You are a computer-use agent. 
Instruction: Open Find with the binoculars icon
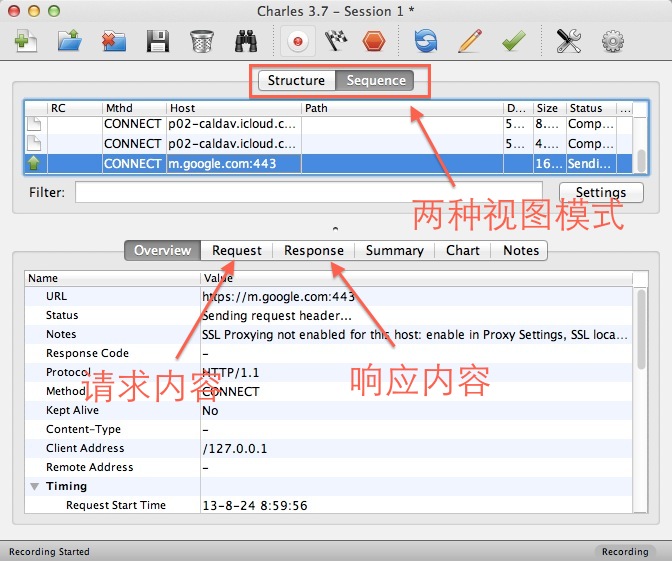pos(246,41)
